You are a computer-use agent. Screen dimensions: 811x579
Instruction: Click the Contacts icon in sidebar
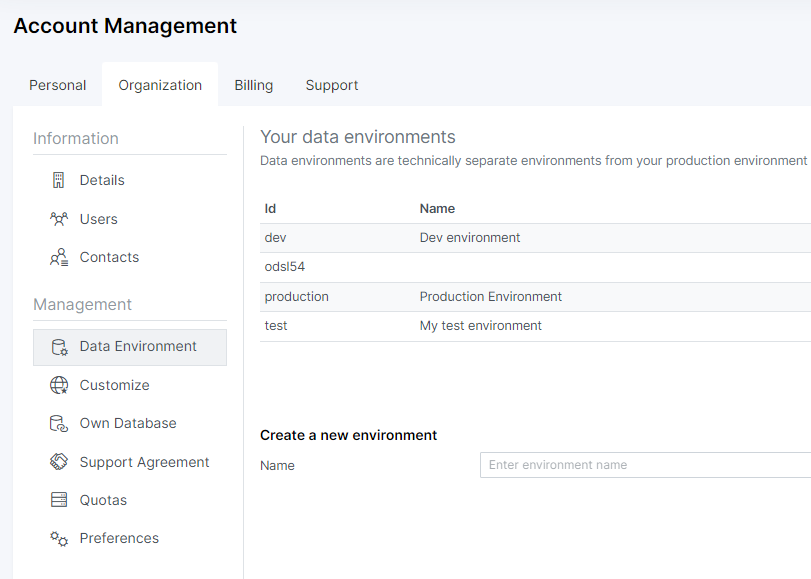click(x=59, y=257)
